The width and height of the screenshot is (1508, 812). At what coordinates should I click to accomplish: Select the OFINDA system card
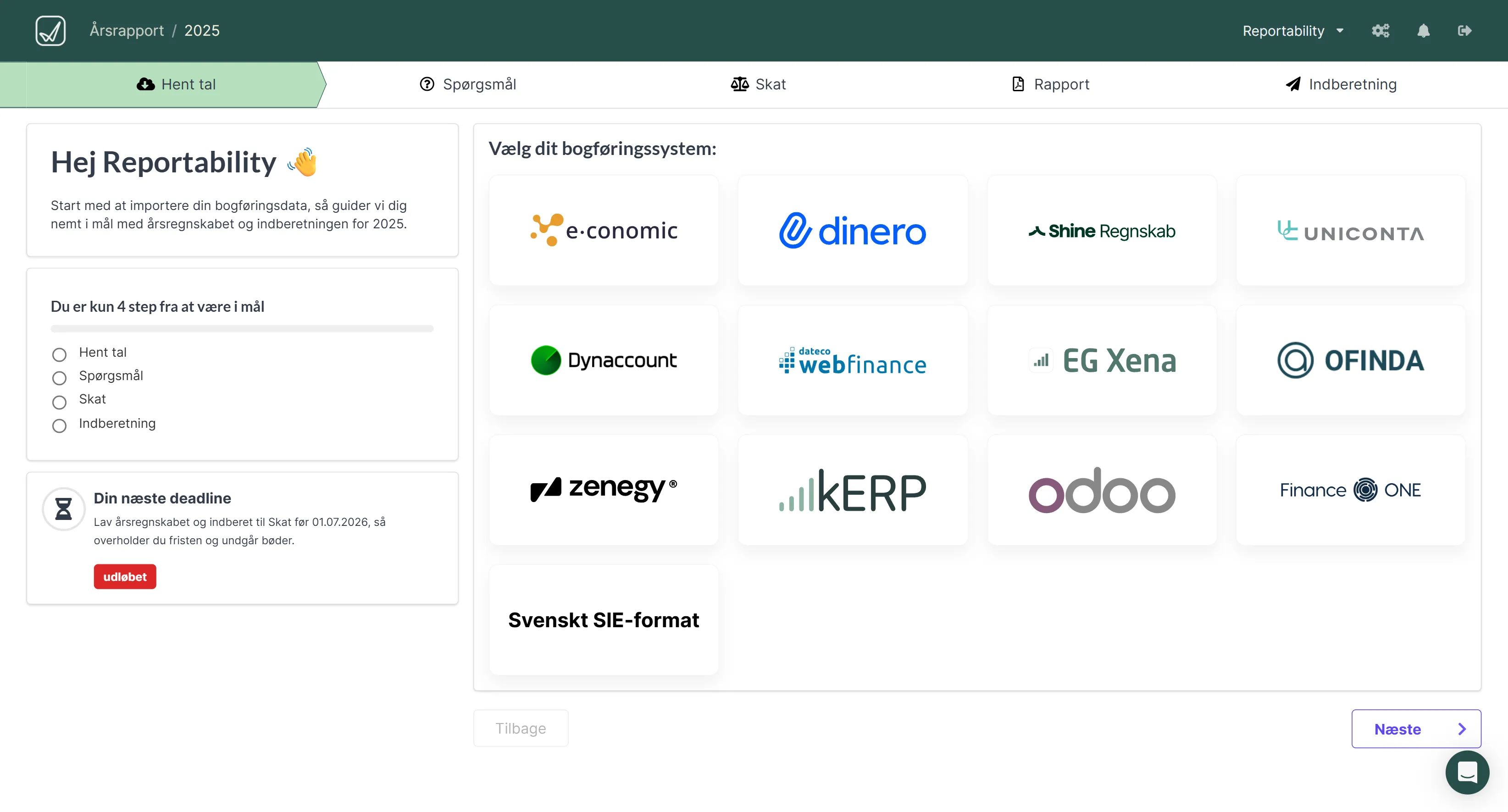(1351, 360)
